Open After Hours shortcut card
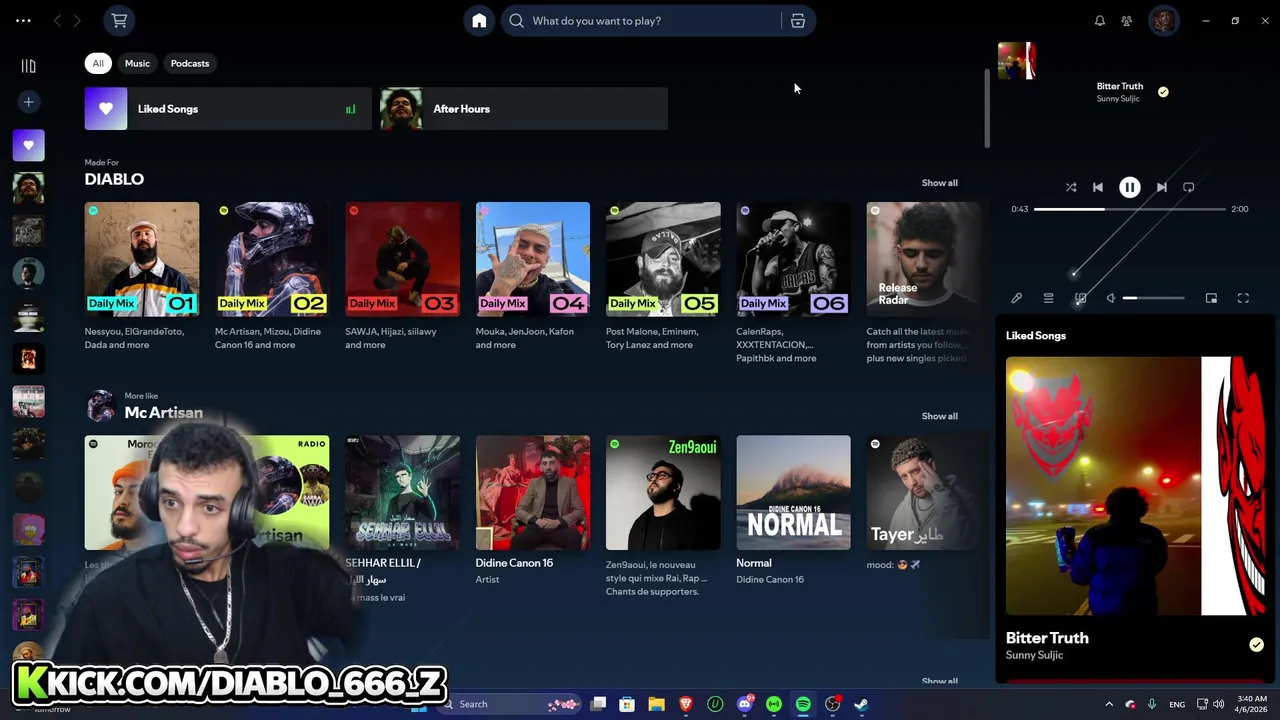 click(524, 109)
